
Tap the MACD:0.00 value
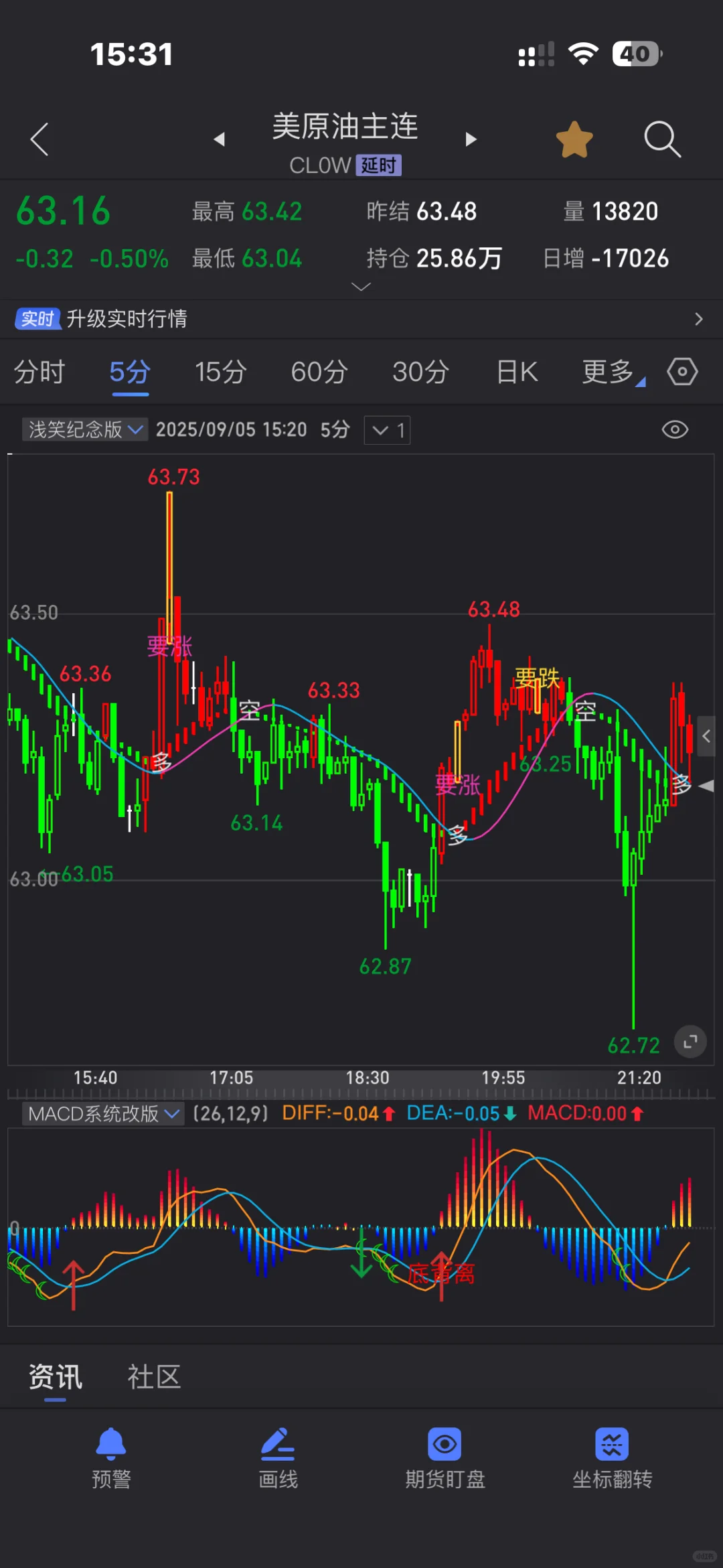586,1113
